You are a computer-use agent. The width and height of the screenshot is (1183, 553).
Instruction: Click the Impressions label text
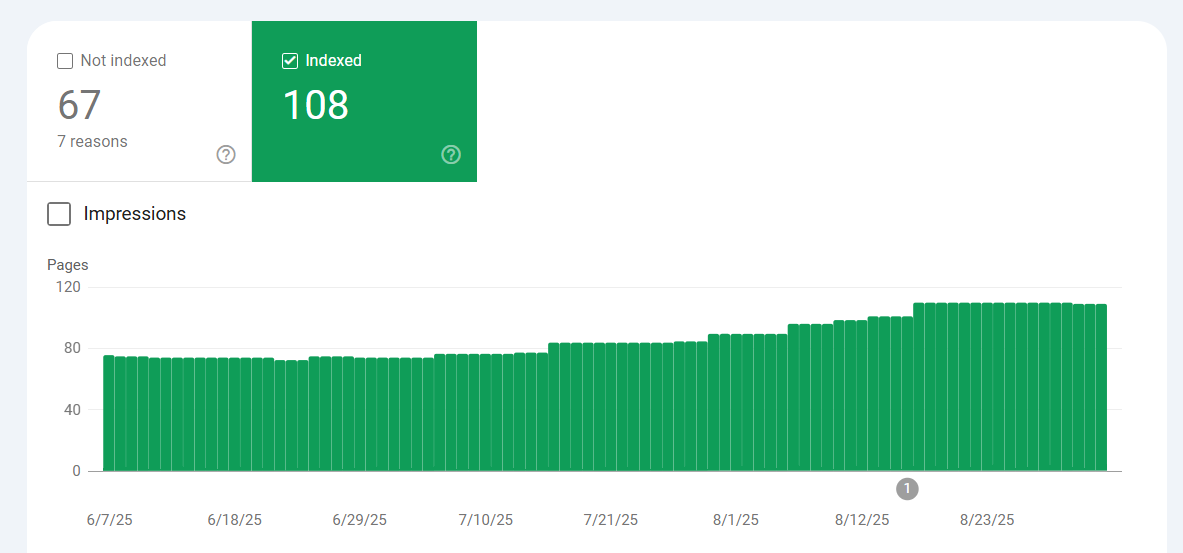pyautogui.click(x=134, y=214)
